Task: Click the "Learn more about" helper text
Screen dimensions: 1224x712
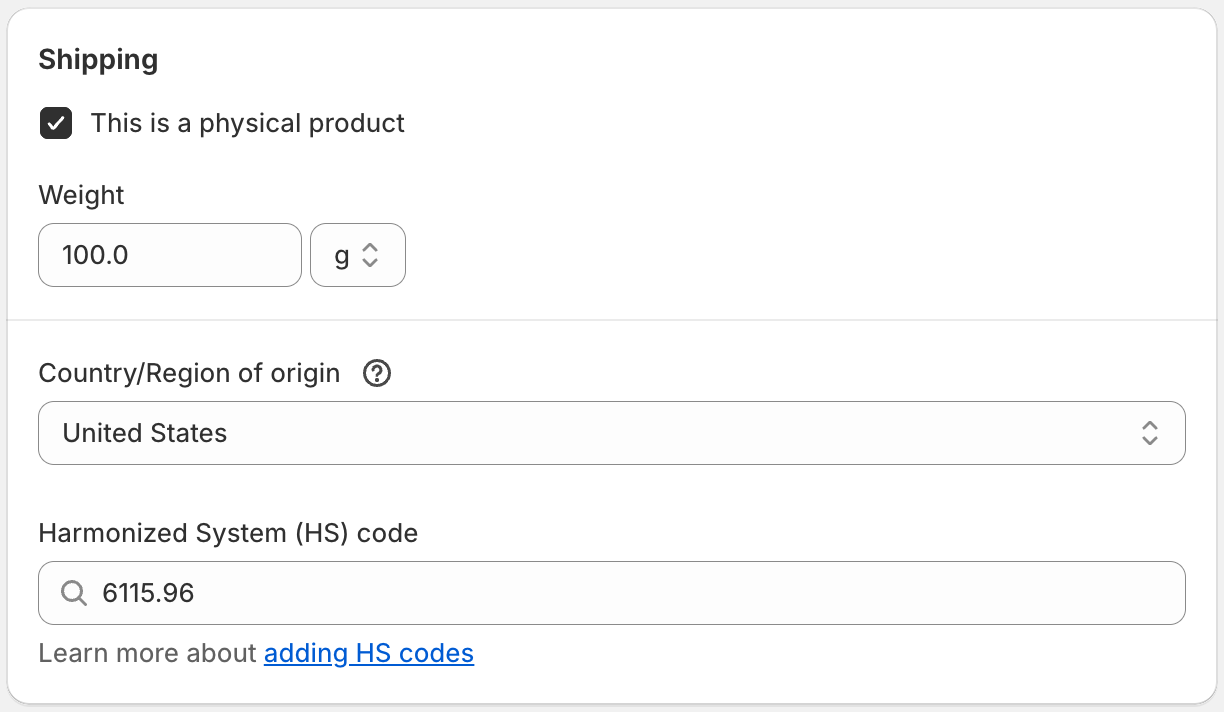Action: [147, 654]
